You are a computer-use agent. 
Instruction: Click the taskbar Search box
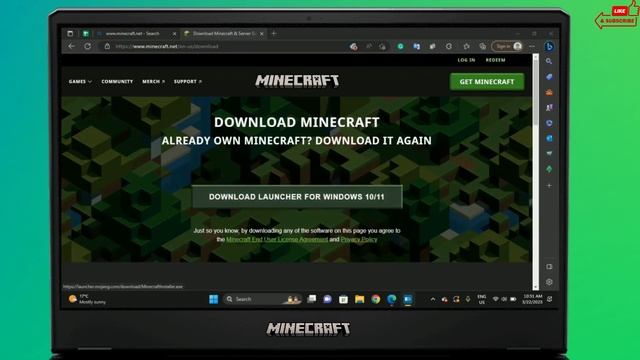262,299
